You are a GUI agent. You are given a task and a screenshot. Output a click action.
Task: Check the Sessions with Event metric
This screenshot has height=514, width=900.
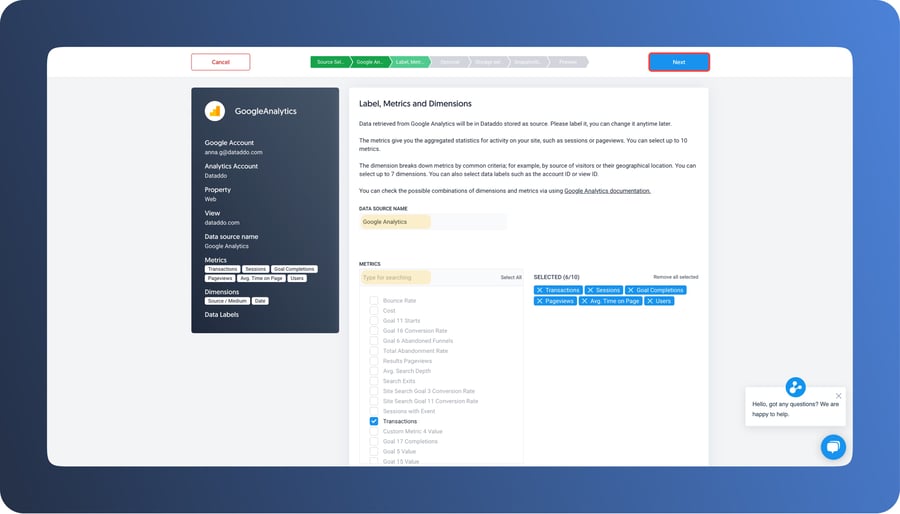point(374,411)
